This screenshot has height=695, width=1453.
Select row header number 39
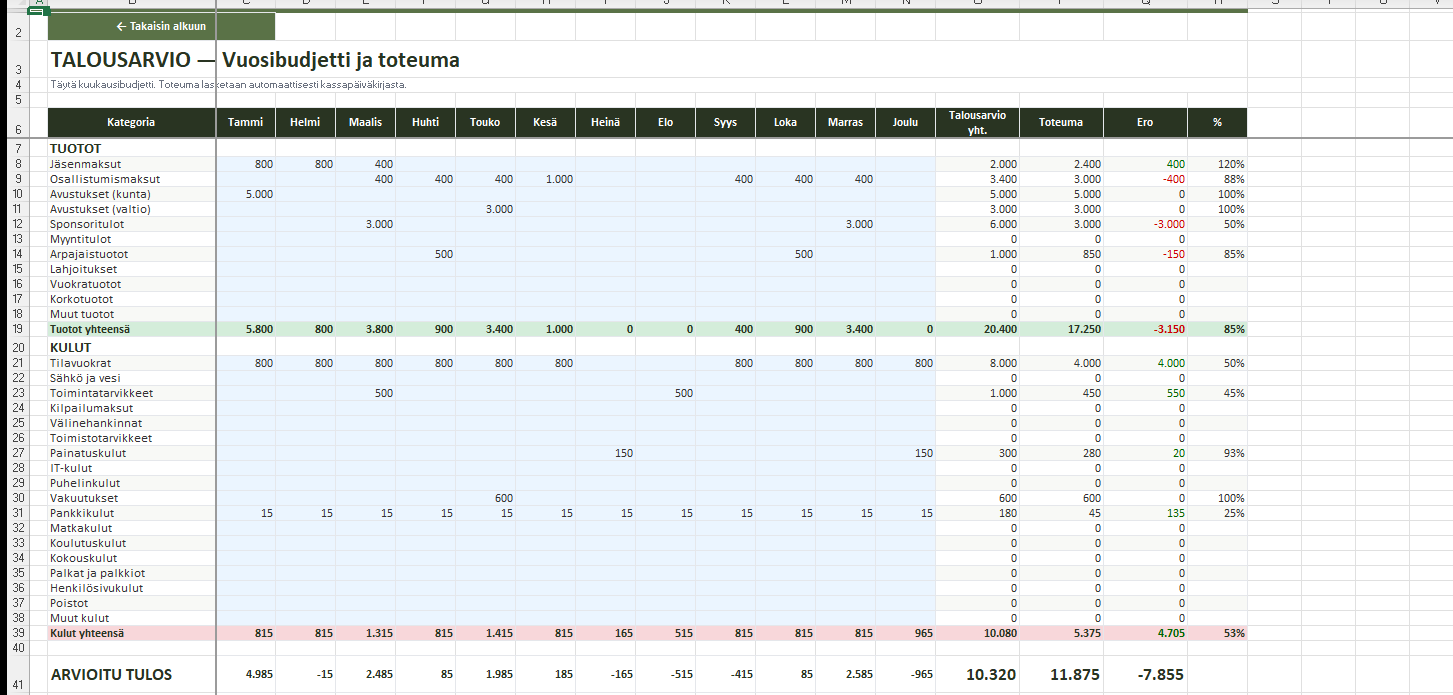18,633
